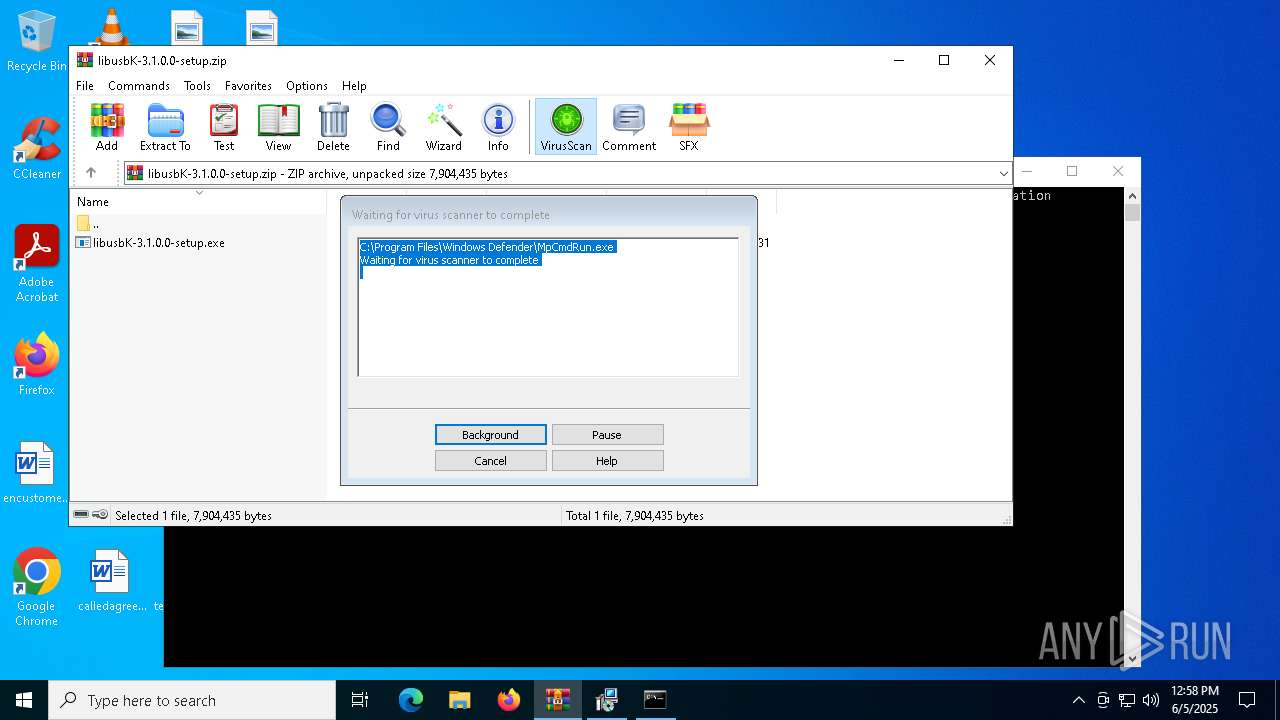Open the Tools menu

[197, 86]
